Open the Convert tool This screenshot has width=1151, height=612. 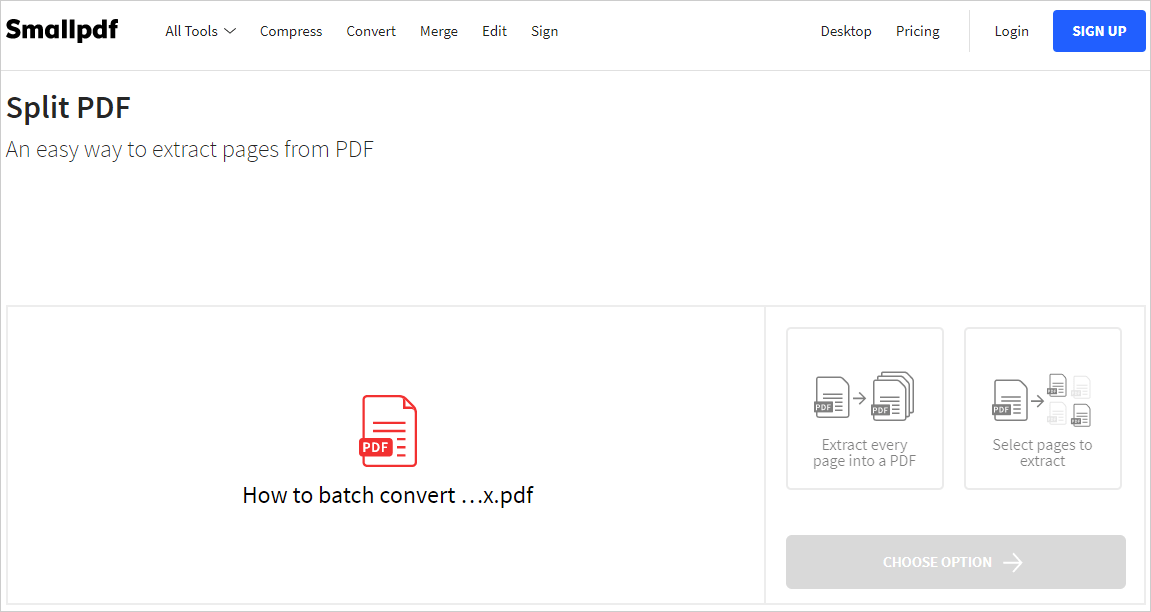[370, 31]
